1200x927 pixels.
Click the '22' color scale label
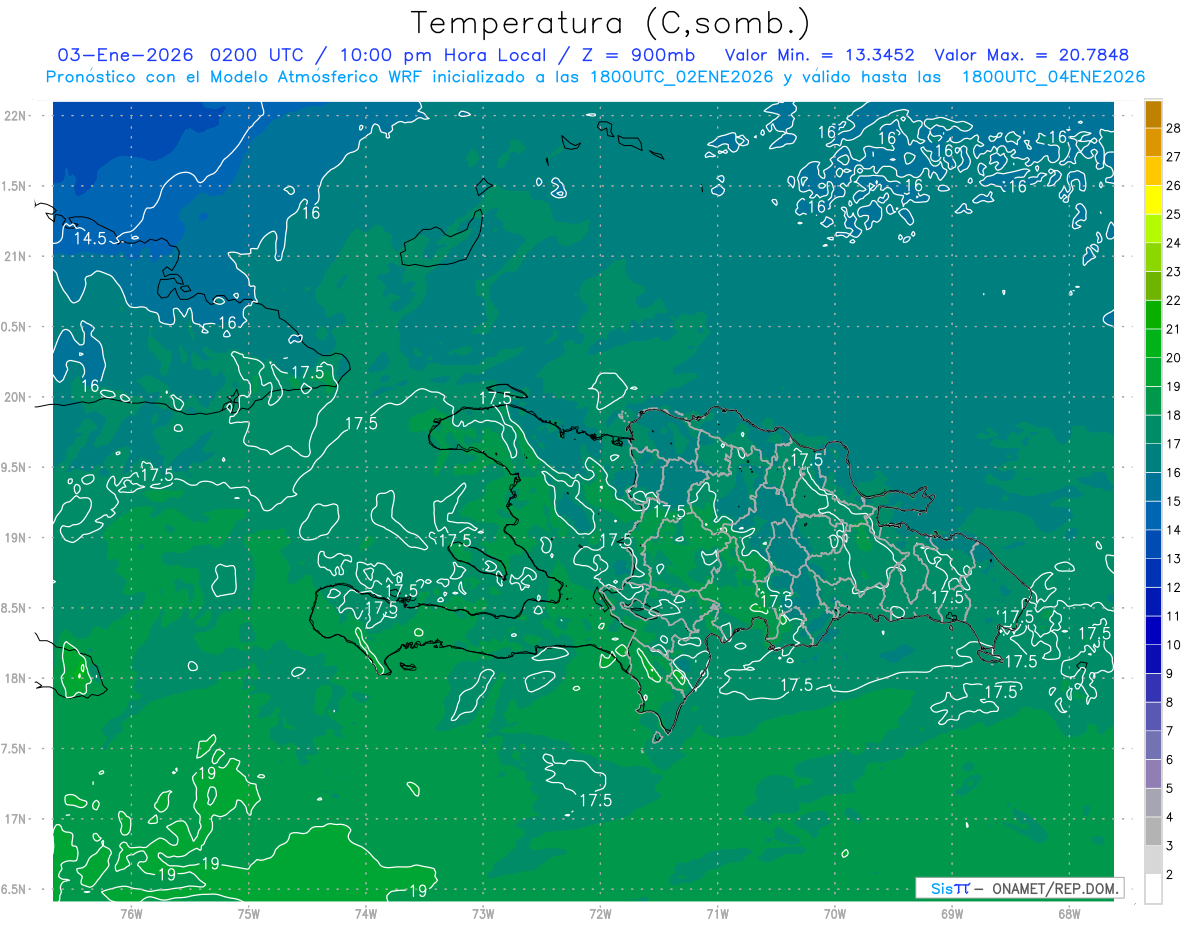click(x=1174, y=300)
